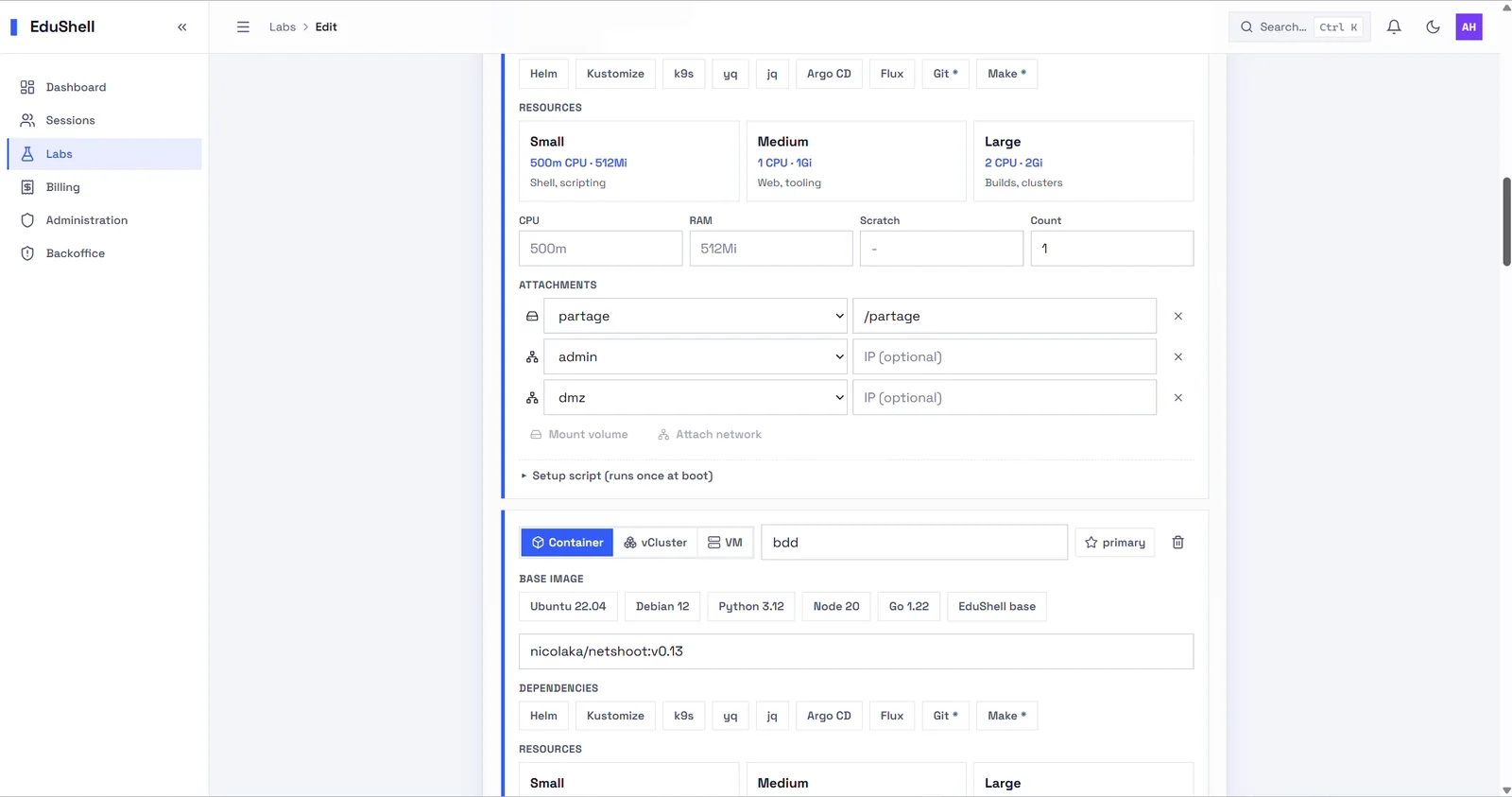Open the hamburger menu icon
Screen dimensions: 1512x797
[x=243, y=27]
